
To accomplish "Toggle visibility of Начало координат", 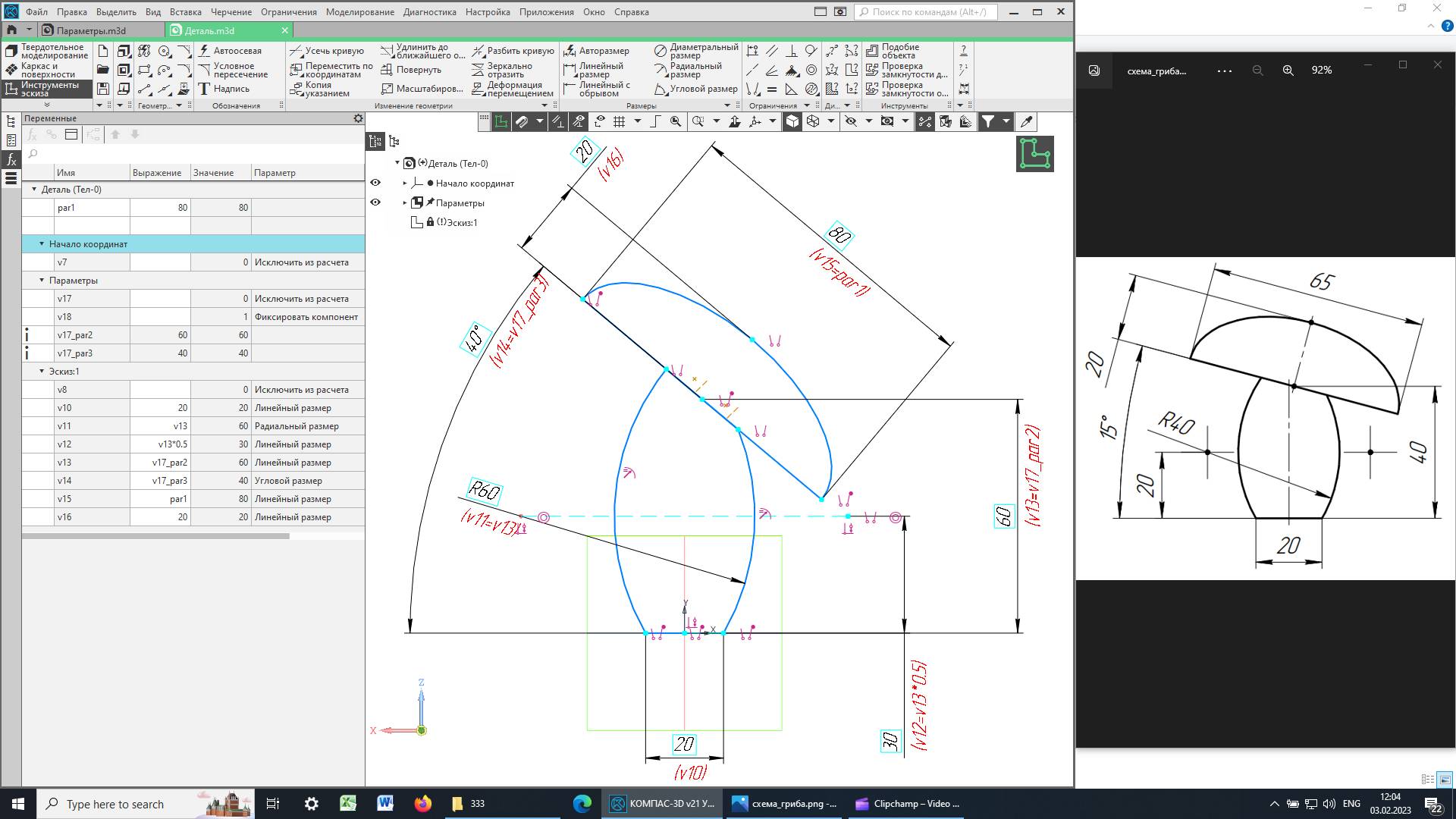I will pyautogui.click(x=375, y=183).
